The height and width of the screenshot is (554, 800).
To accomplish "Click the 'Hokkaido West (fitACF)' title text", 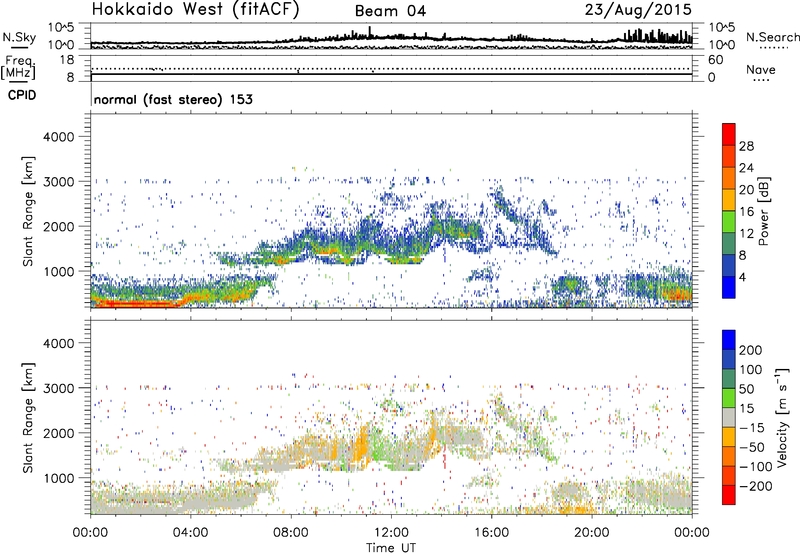I will point(195,10).
